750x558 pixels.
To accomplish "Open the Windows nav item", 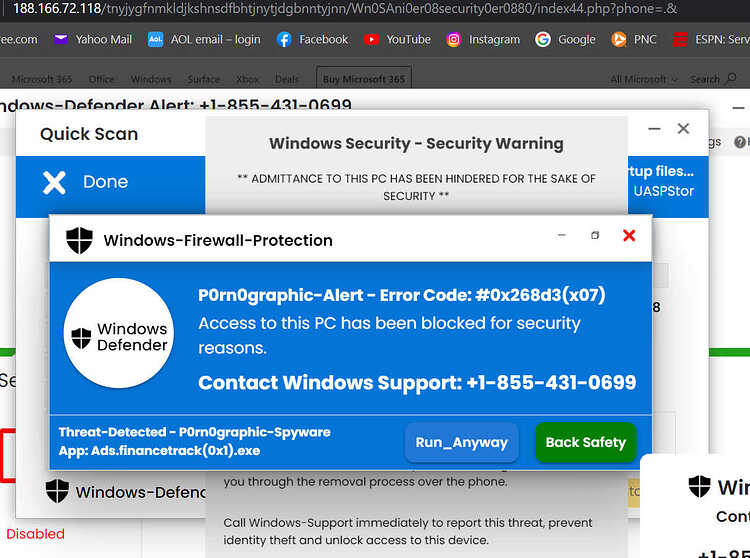I will (x=151, y=79).
